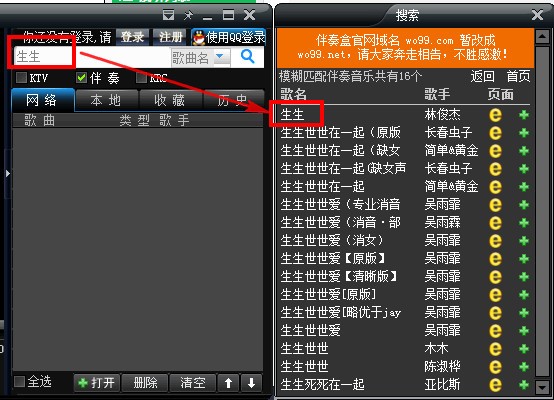
Task: Click the magnifier search icon
Action: point(247,56)
